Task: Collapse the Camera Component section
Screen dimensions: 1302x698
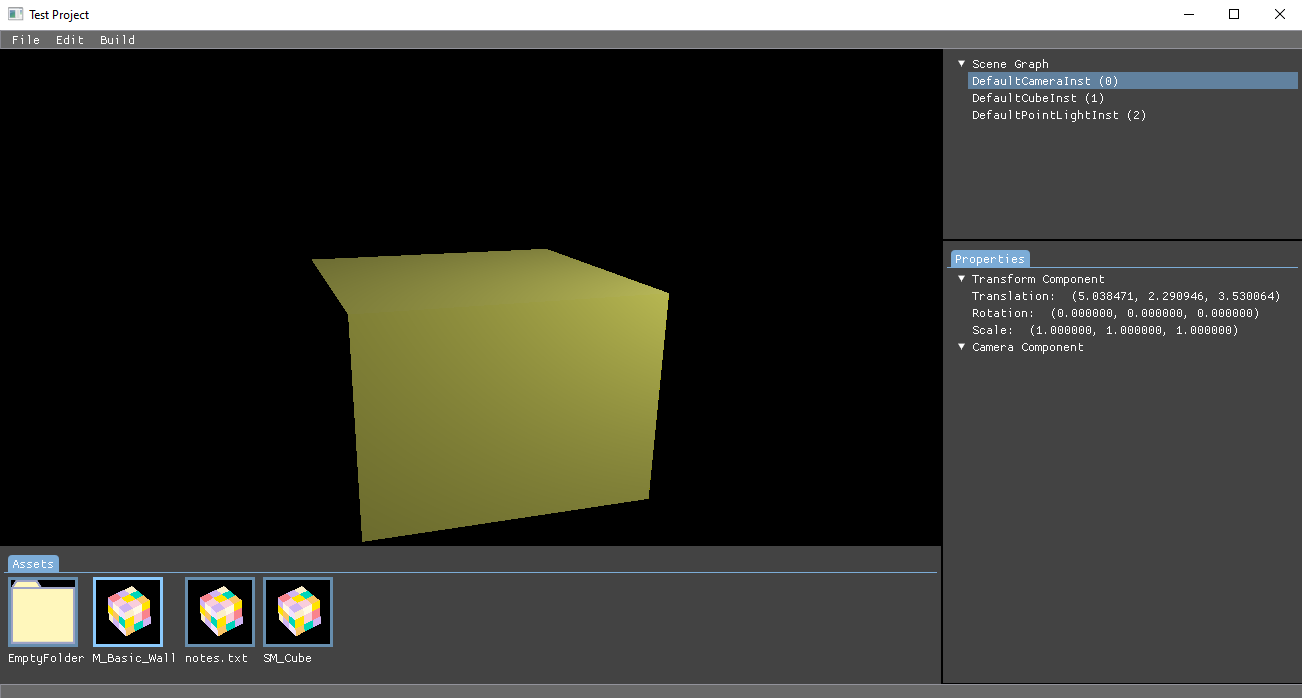Action: pyautogui.click(x=962, y=347)
